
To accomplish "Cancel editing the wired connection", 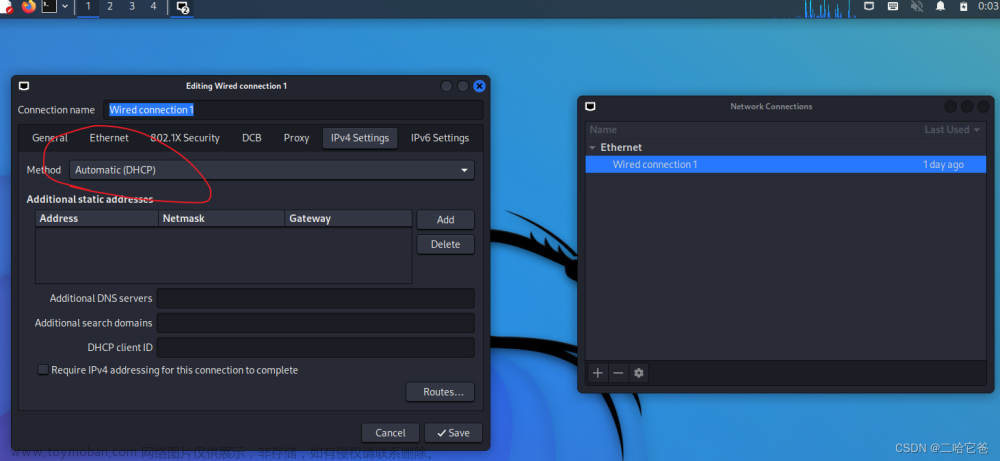I will 390,433.
